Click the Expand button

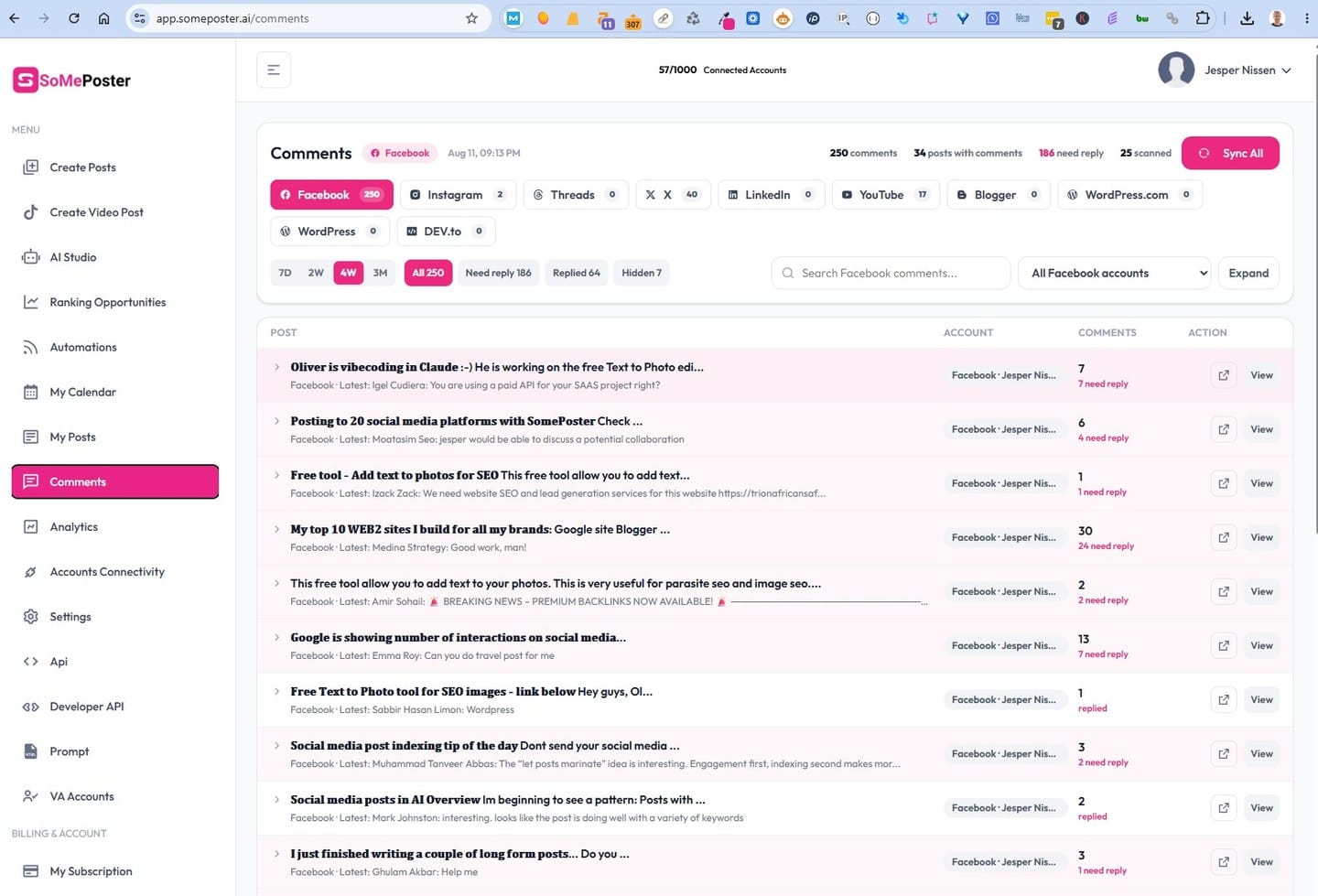(1248, 273)
